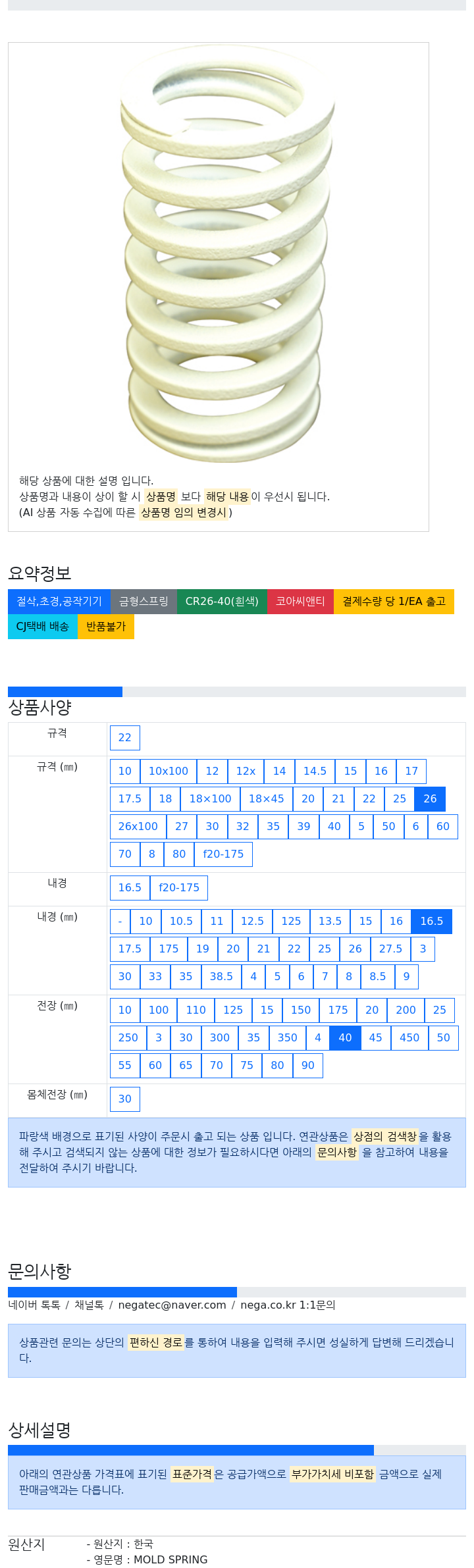Choose 내경 option 38.5
474x1568 pixels.
(x=221, y=977)
